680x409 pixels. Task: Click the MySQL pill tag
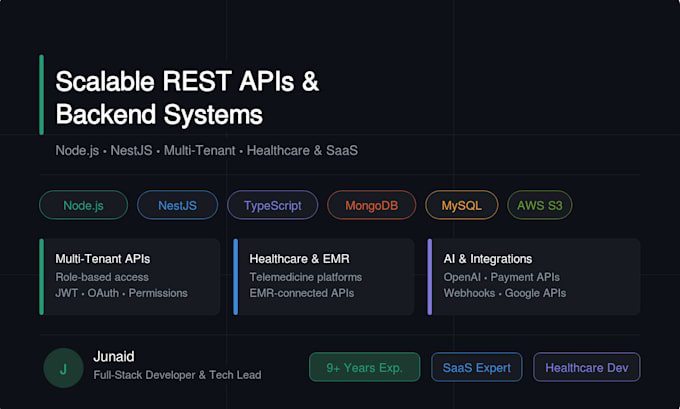tap(461, 205)
